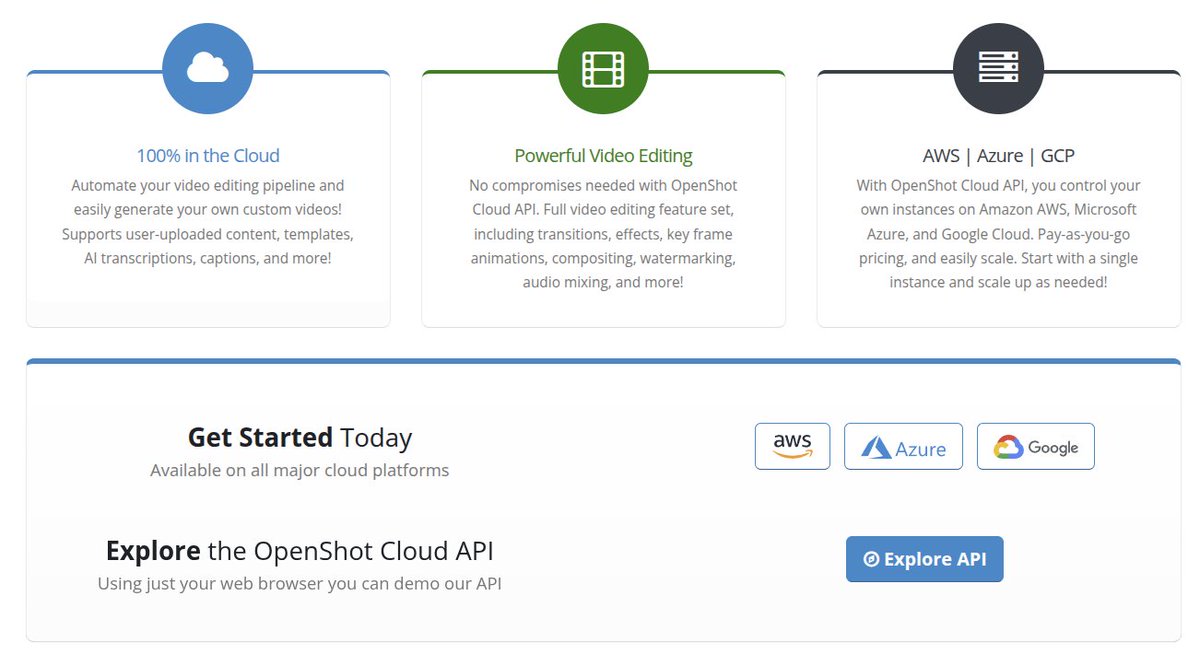The height and width of the screenshot is (654, 1200).
Task: Click the dark server stack icon
Action: (997, 68)
